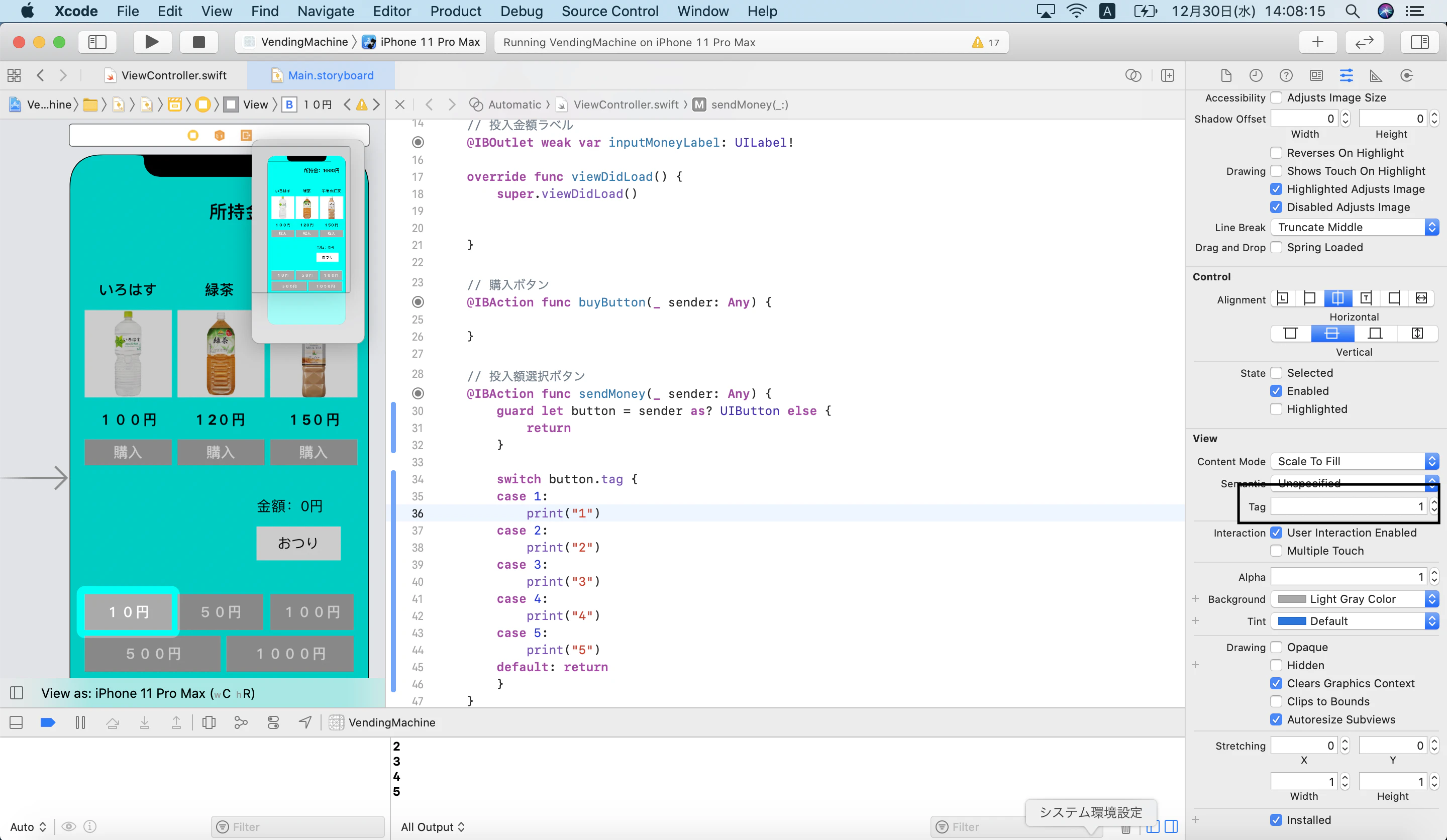Open the Debug Memory Graph icon

click(241, 722)
